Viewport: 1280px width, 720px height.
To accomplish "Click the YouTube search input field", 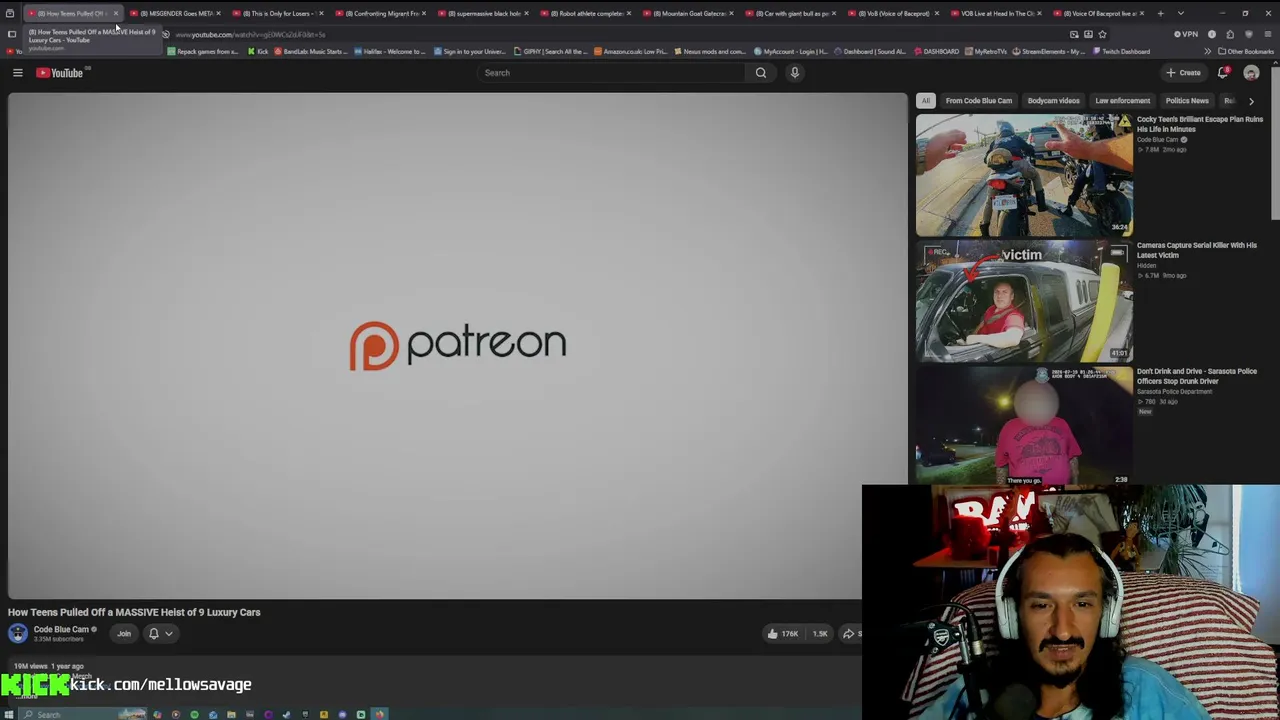I will coord(610,73).
